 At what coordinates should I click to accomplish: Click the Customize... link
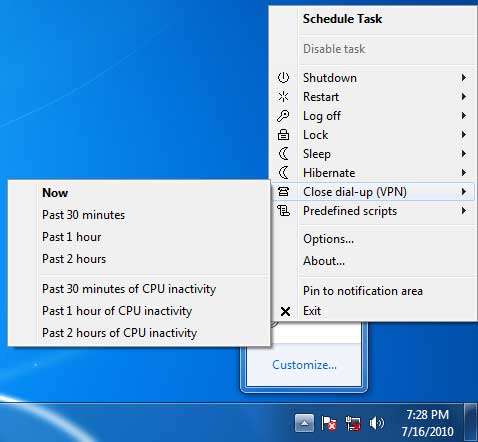[x=304, y=365]
